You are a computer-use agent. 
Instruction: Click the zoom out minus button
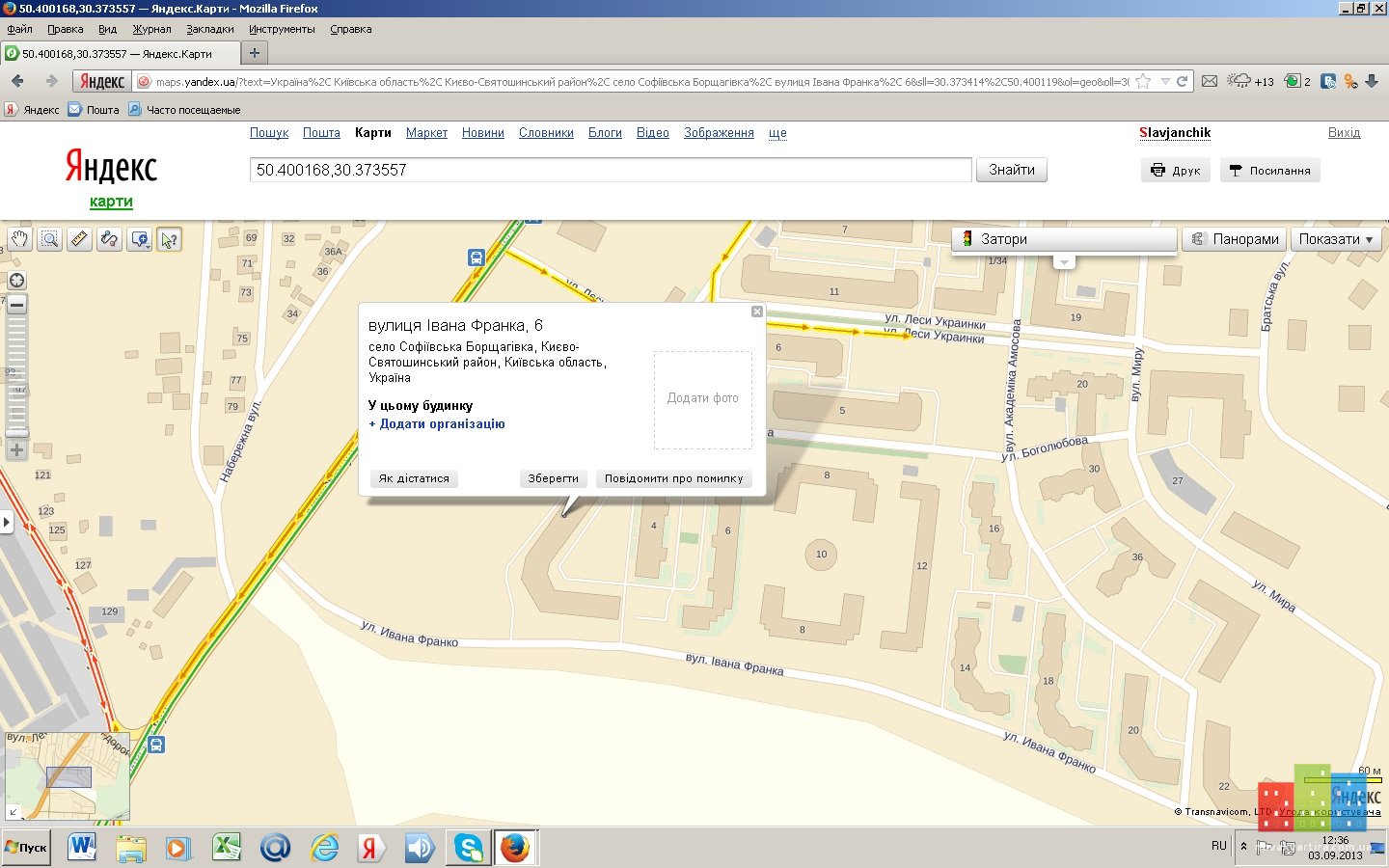pyautogui.click(x=16, y=304)
